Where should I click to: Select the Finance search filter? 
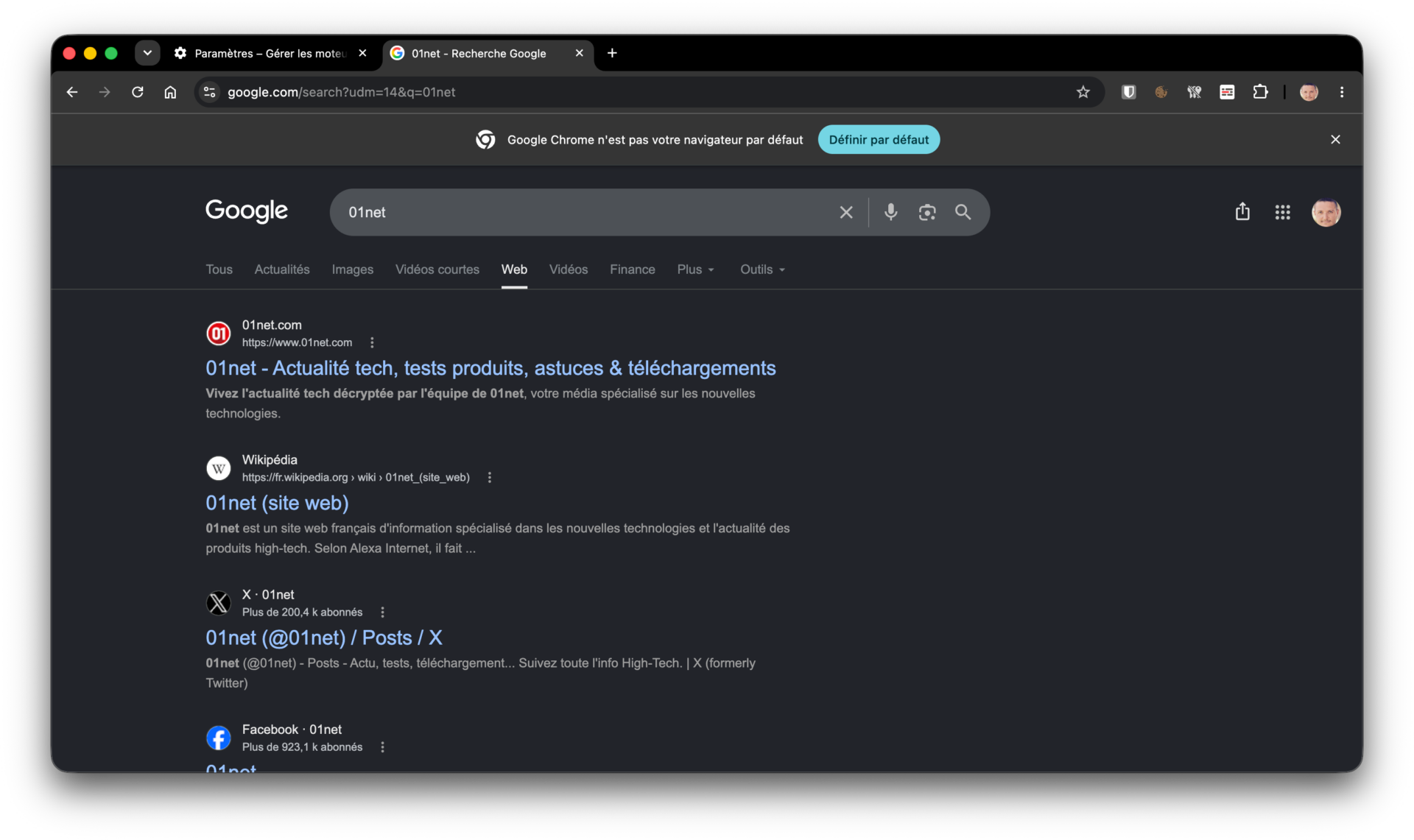tap(632, 269)
